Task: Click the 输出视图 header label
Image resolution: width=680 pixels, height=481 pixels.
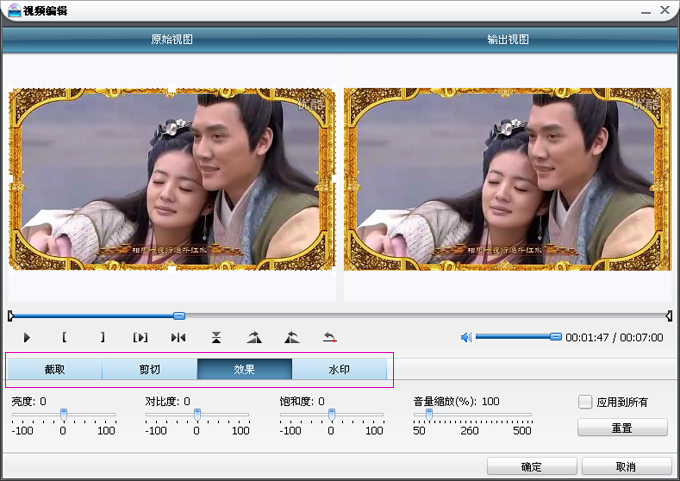Action: click(508, 39)
